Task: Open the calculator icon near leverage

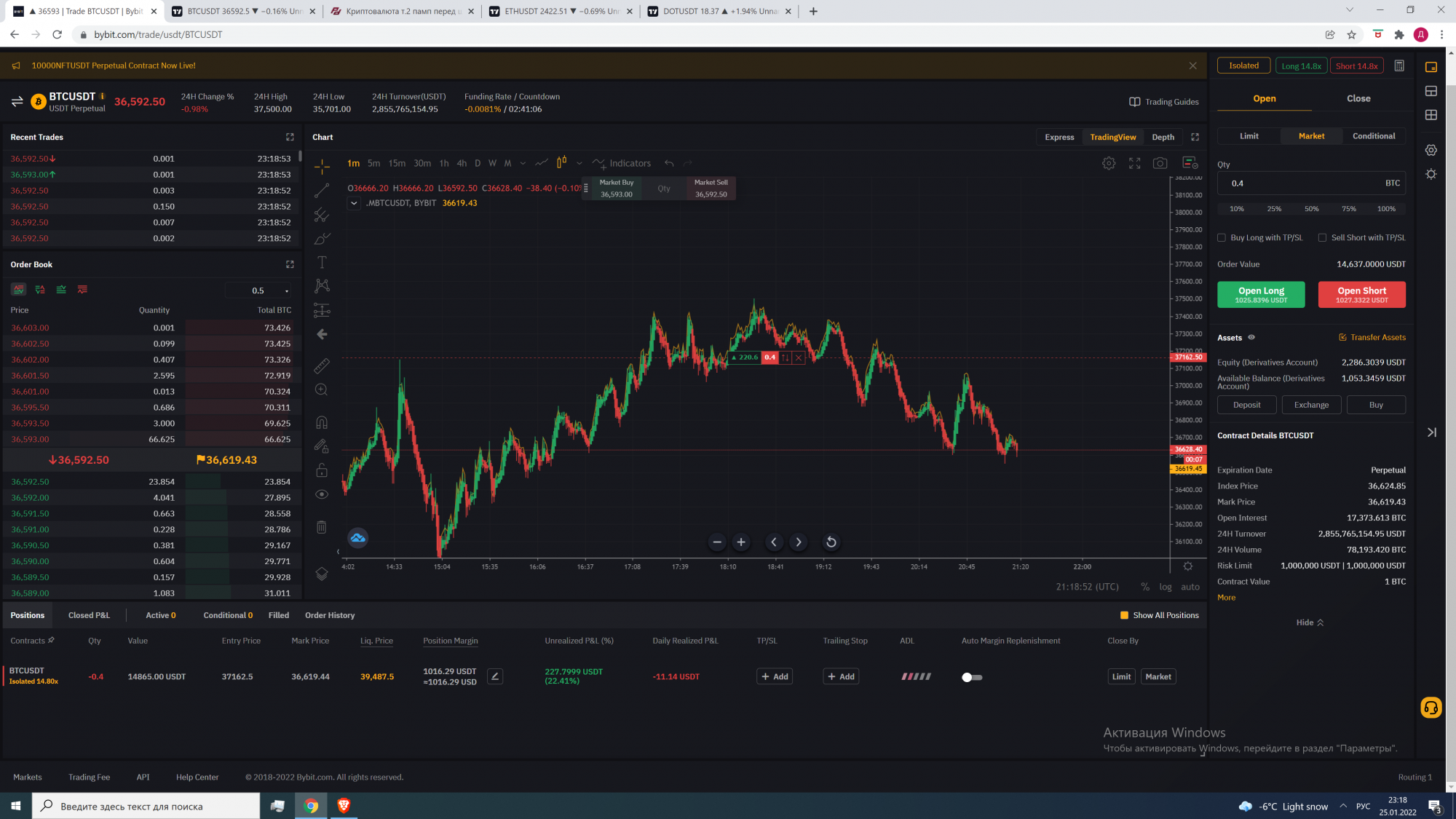Action: click(x=1399, y=66)
